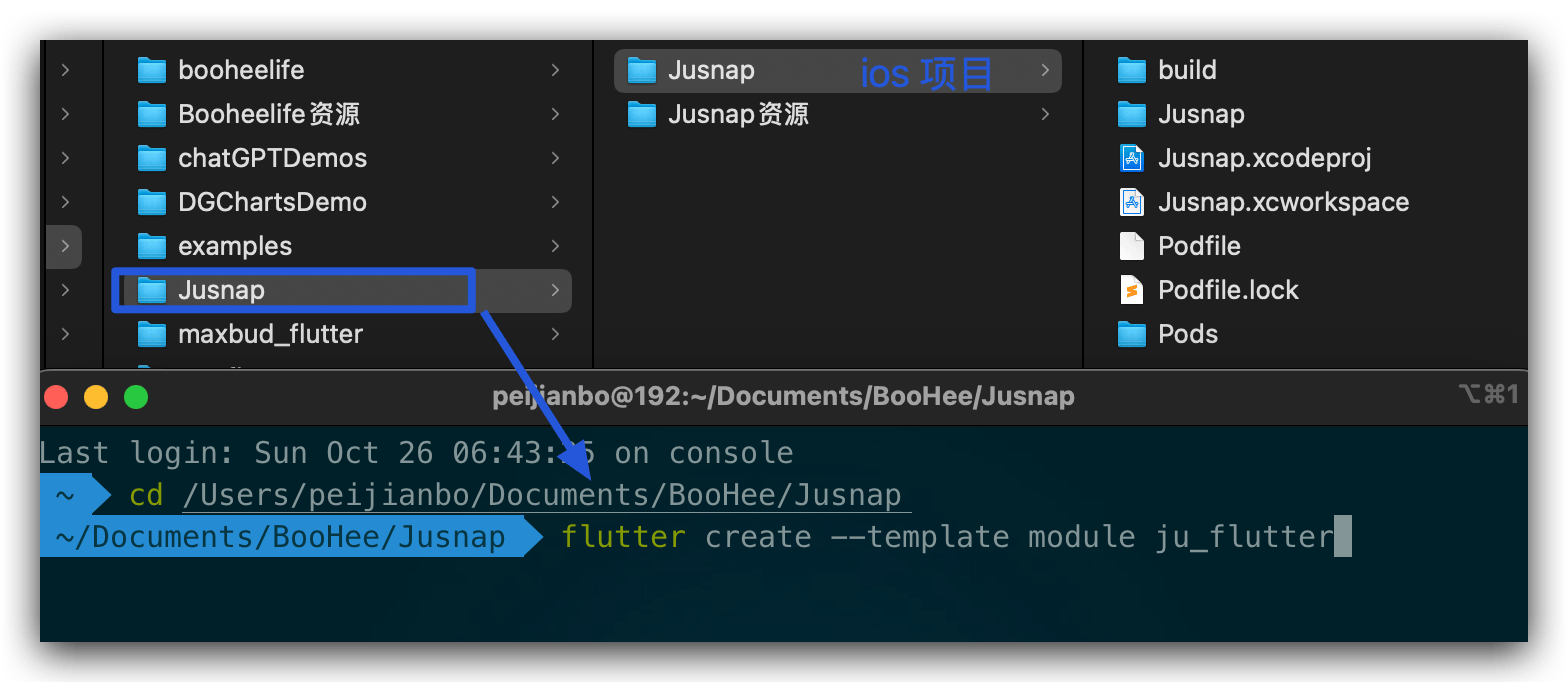The image size is (1568, 682).
Task: Click the terminal's yellow minimize button
Action: coord(96,397)
